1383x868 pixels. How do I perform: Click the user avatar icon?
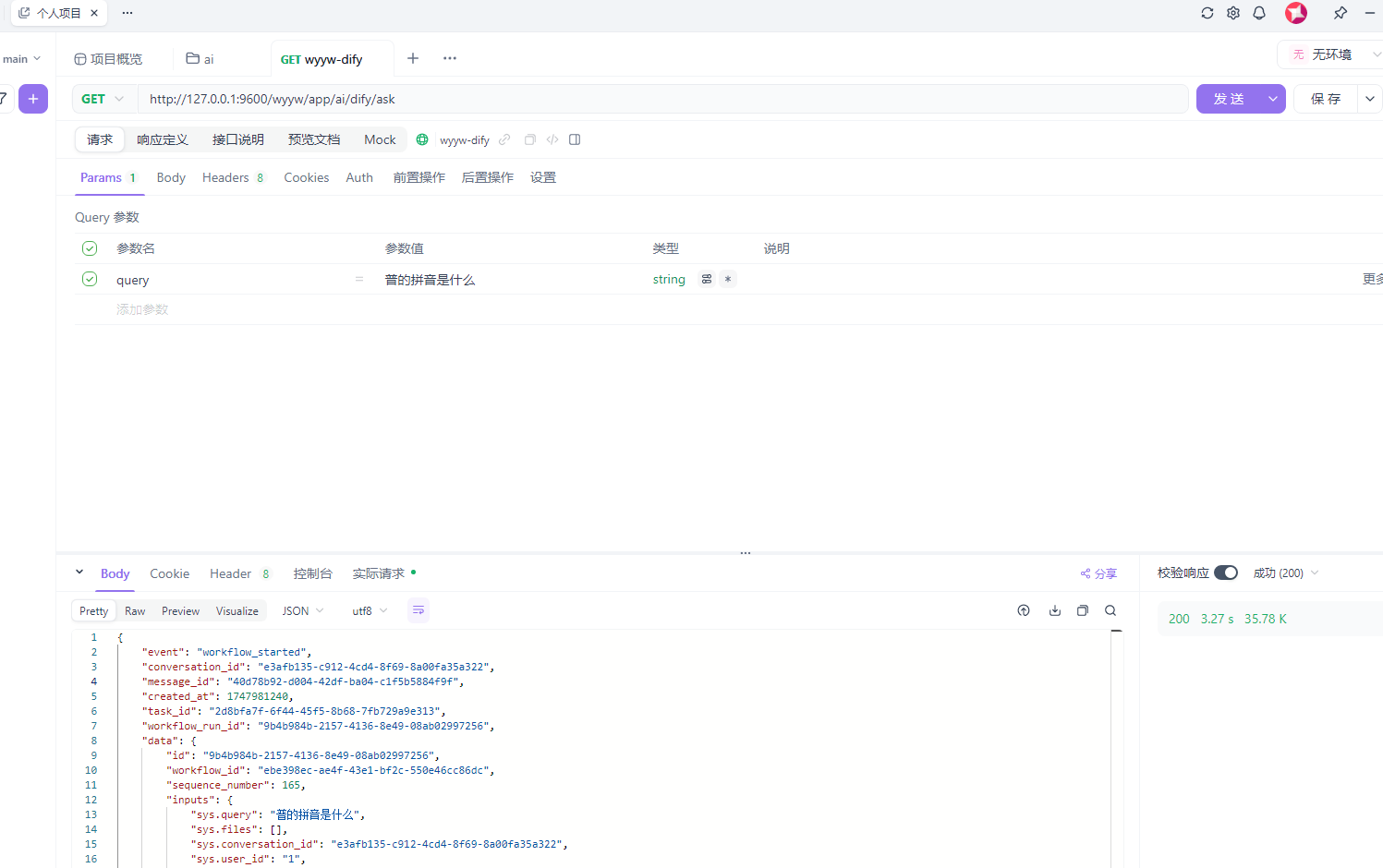point(1296,13)
